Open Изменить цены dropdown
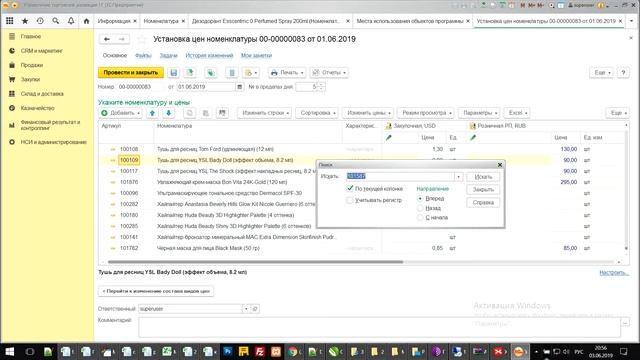The width and height of the screenshot is (640, 360). 368,113
